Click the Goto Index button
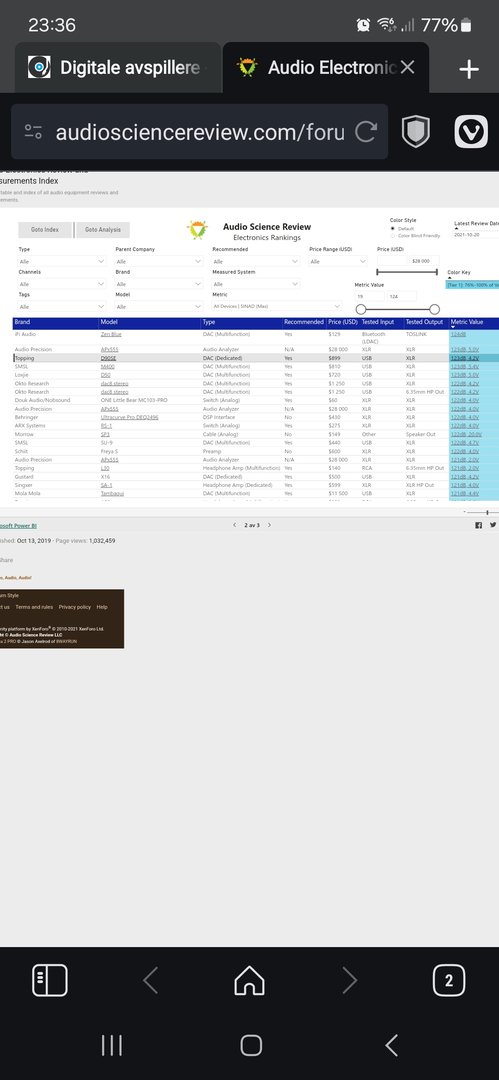Screen dimensions: 499x1080 coord(45,230)
